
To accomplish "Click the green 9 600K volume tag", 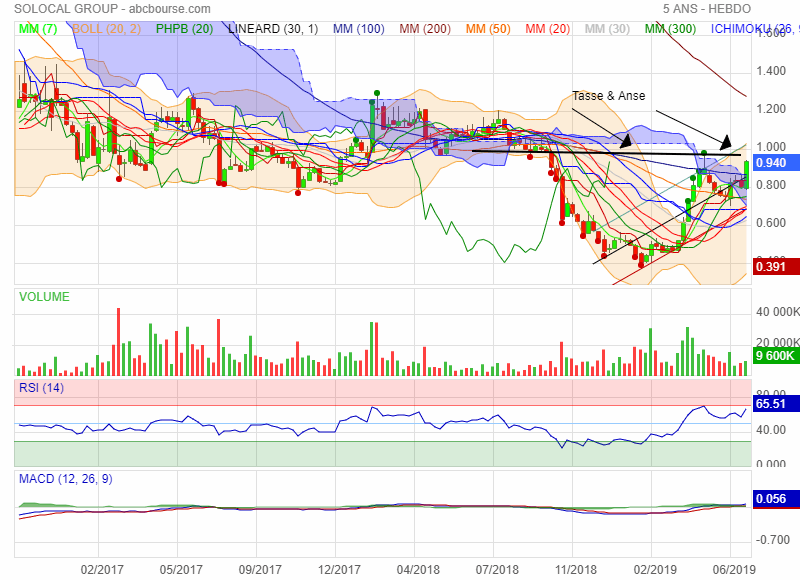I will [x=777, y=355].
